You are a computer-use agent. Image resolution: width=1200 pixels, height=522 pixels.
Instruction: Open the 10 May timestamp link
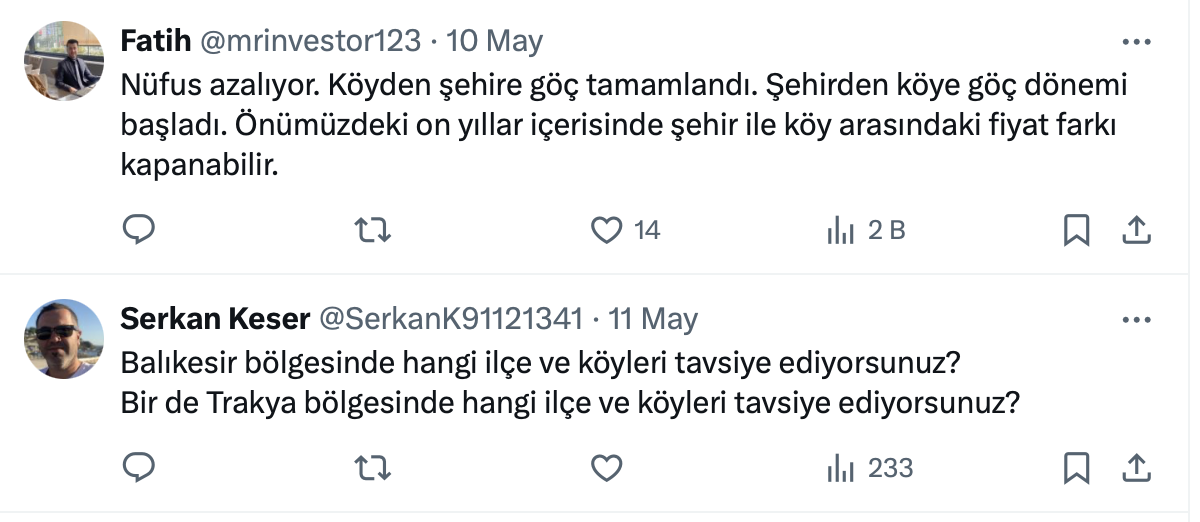(495, 42)
